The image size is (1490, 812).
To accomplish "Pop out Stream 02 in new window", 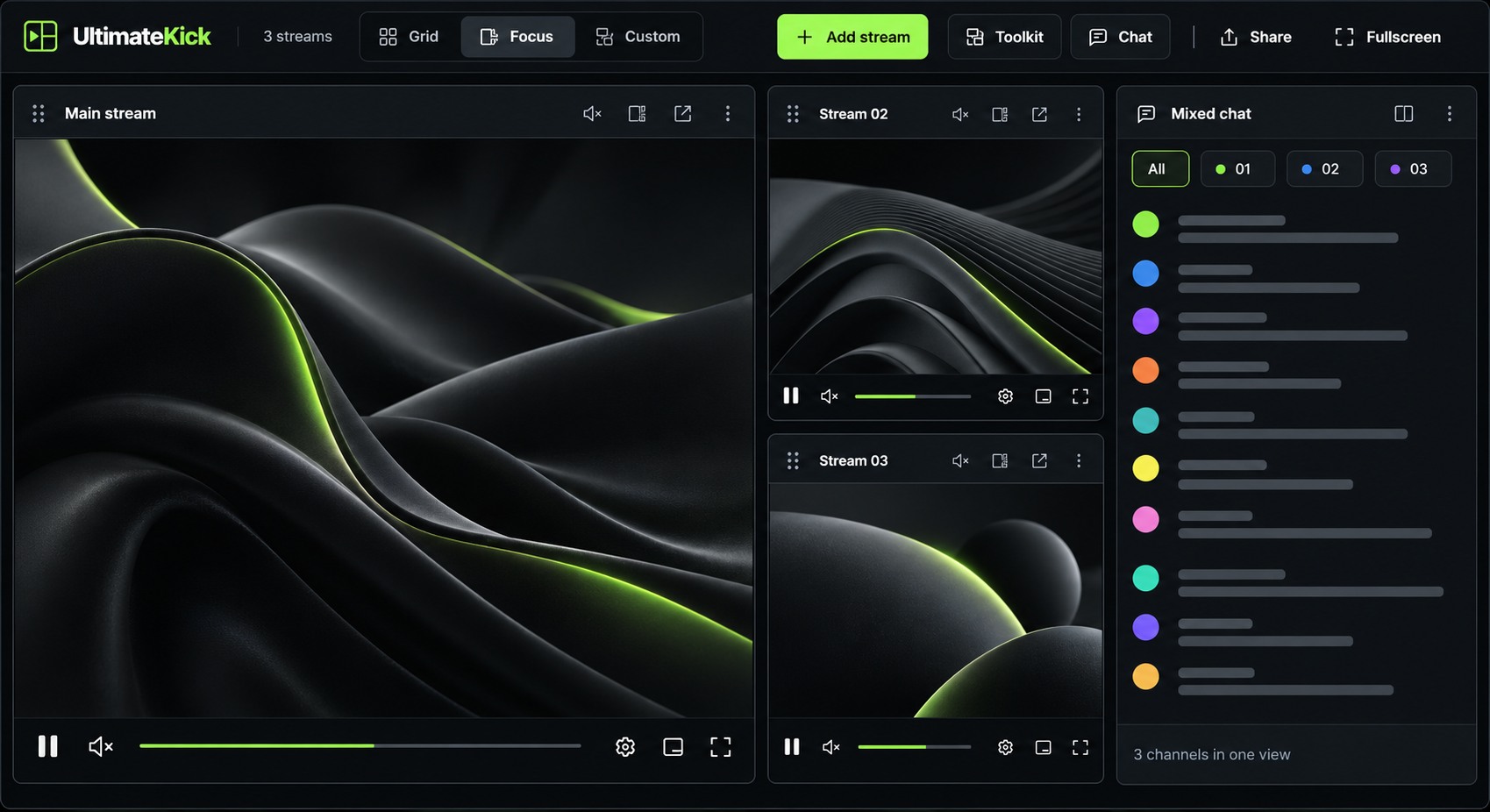I will point(1039,114).
